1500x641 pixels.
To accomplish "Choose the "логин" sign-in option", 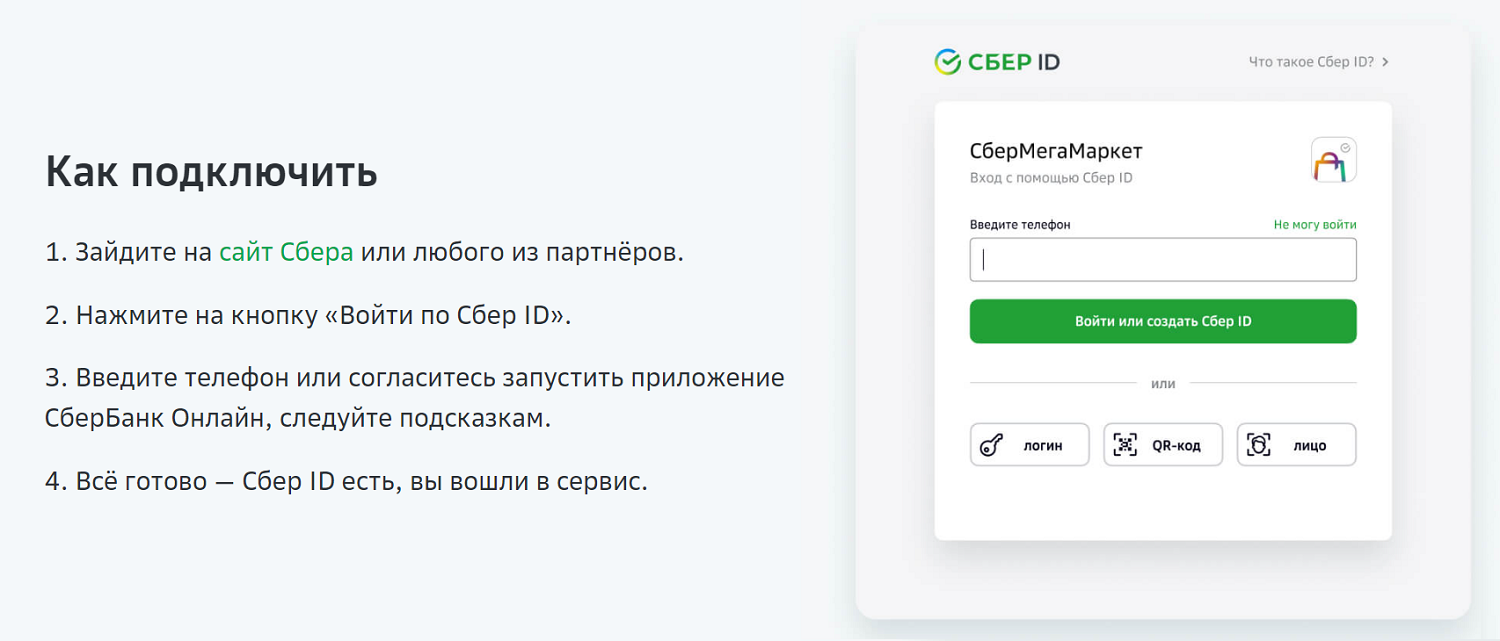I will (1042, 446).
